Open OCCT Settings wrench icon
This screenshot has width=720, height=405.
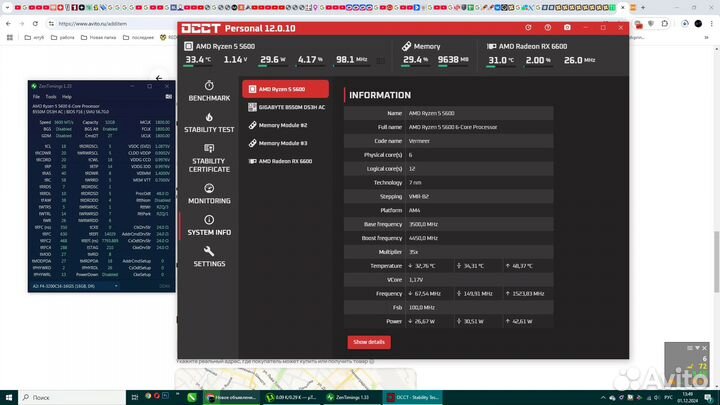pos(209,251)
